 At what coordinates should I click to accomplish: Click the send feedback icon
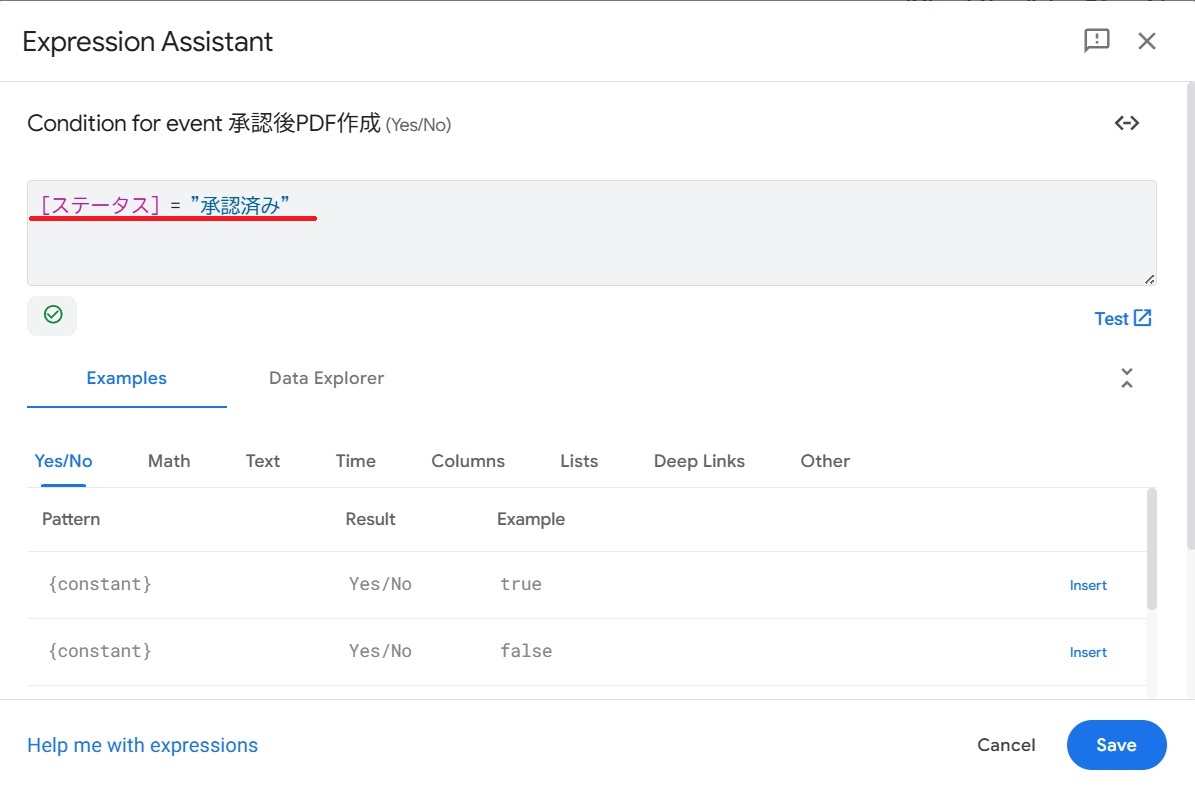(1097, 41)
